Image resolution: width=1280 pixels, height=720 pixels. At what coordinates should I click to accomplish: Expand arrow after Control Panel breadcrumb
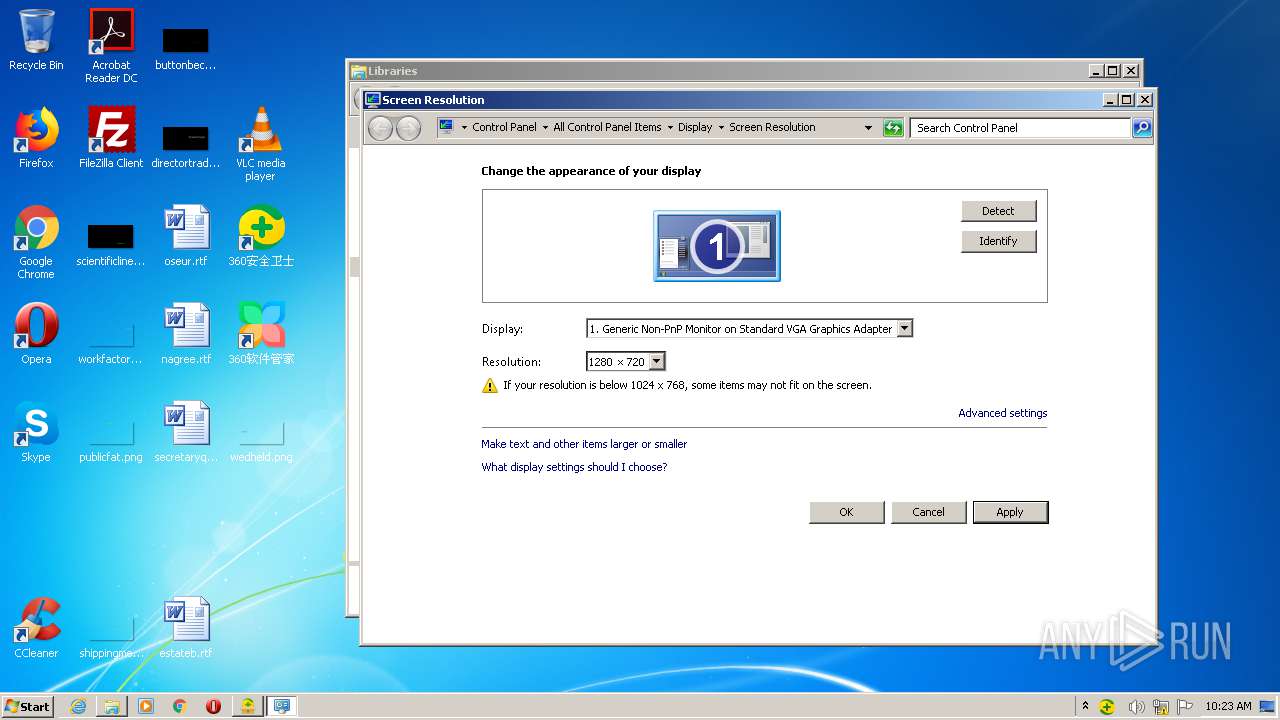pos(545,128)
